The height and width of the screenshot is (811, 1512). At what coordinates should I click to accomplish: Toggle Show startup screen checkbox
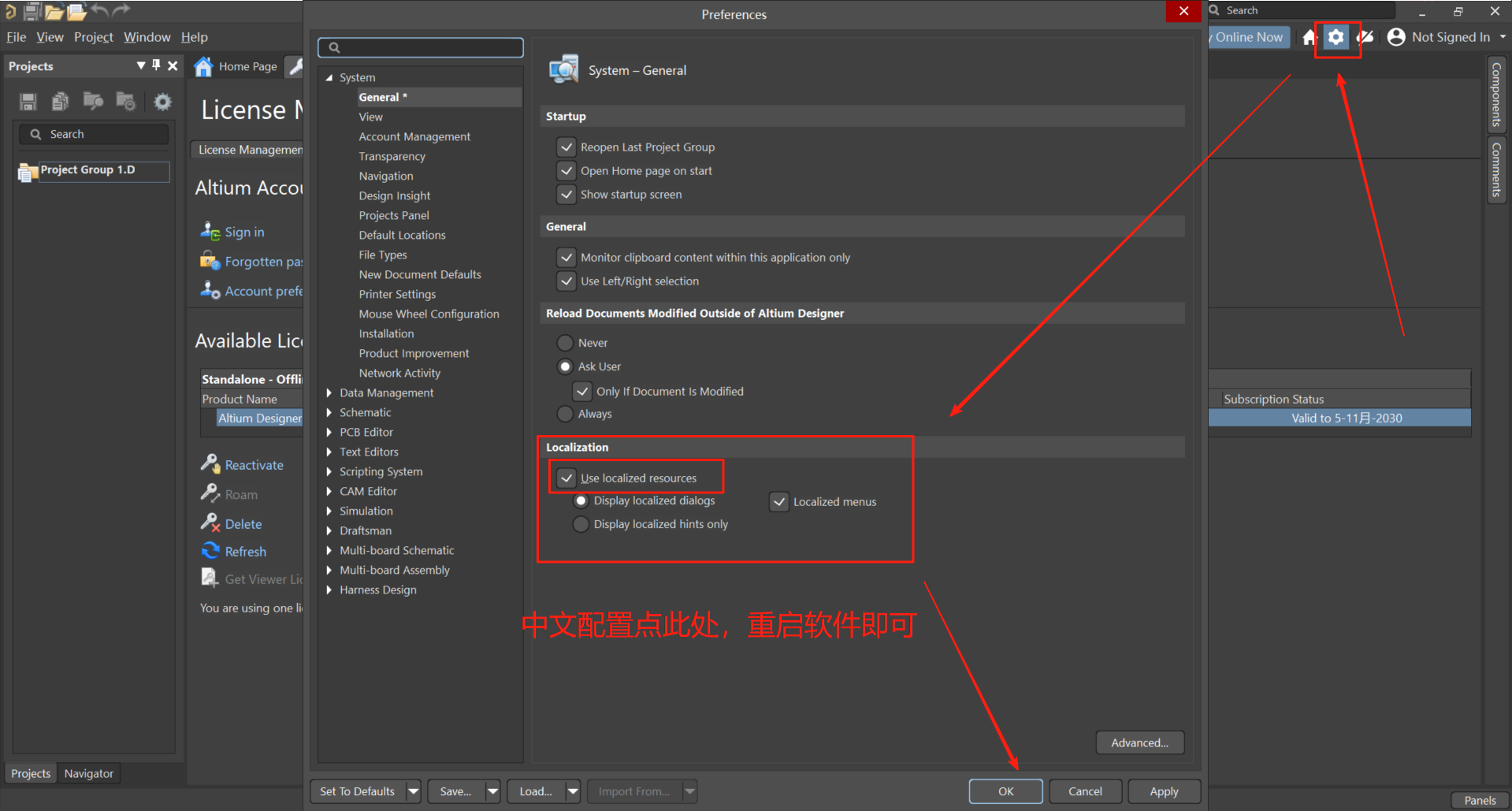coord(566,194)
